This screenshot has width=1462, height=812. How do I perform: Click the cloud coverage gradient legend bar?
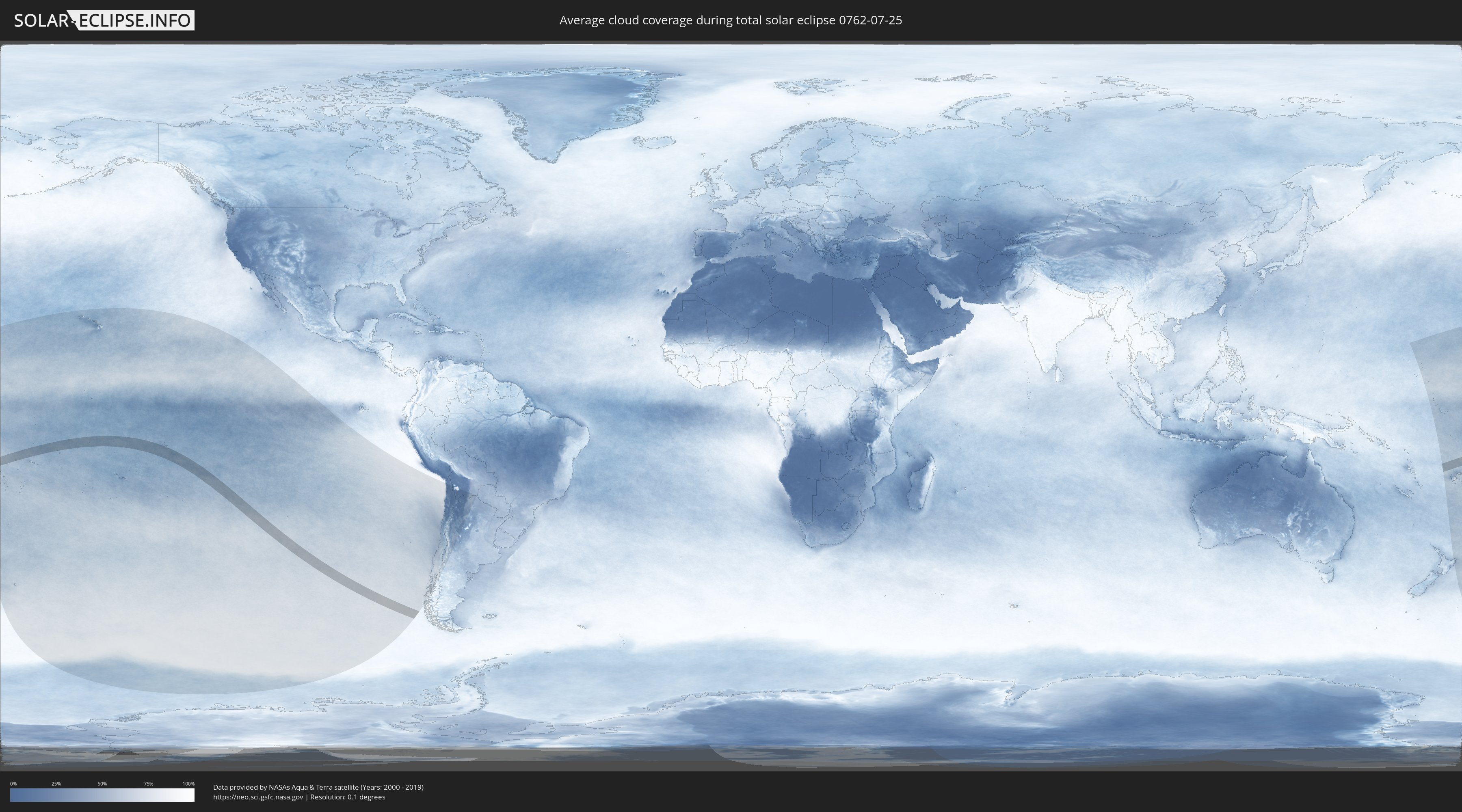click(x=102, y=795)
